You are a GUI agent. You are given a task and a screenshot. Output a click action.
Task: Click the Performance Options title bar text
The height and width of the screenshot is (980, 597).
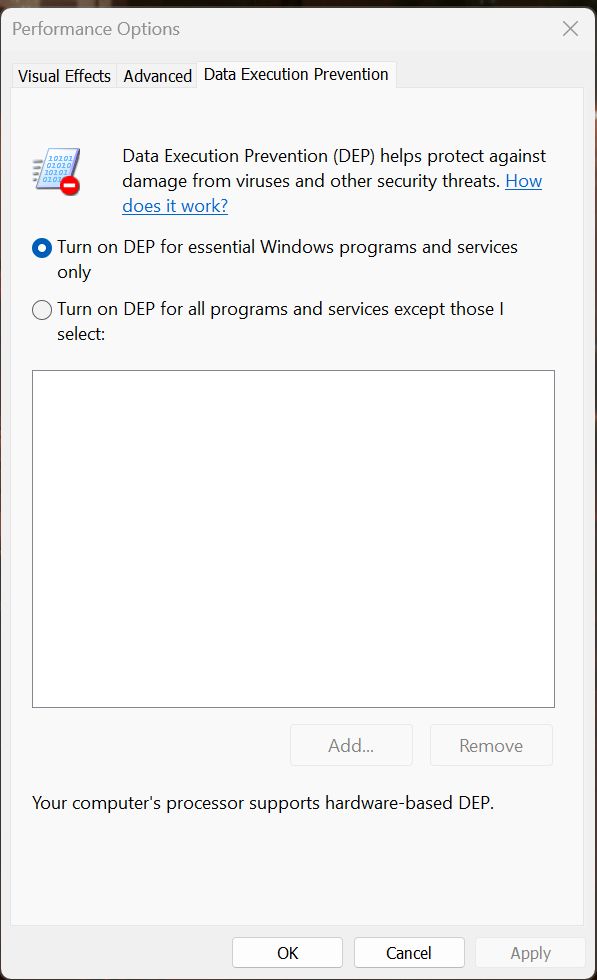click(x=96, y=29)
